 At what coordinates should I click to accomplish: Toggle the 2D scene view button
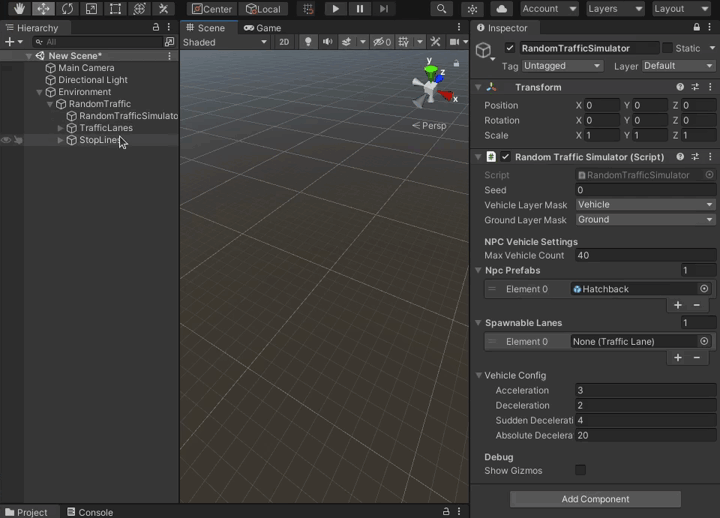[x=284, y=42]
